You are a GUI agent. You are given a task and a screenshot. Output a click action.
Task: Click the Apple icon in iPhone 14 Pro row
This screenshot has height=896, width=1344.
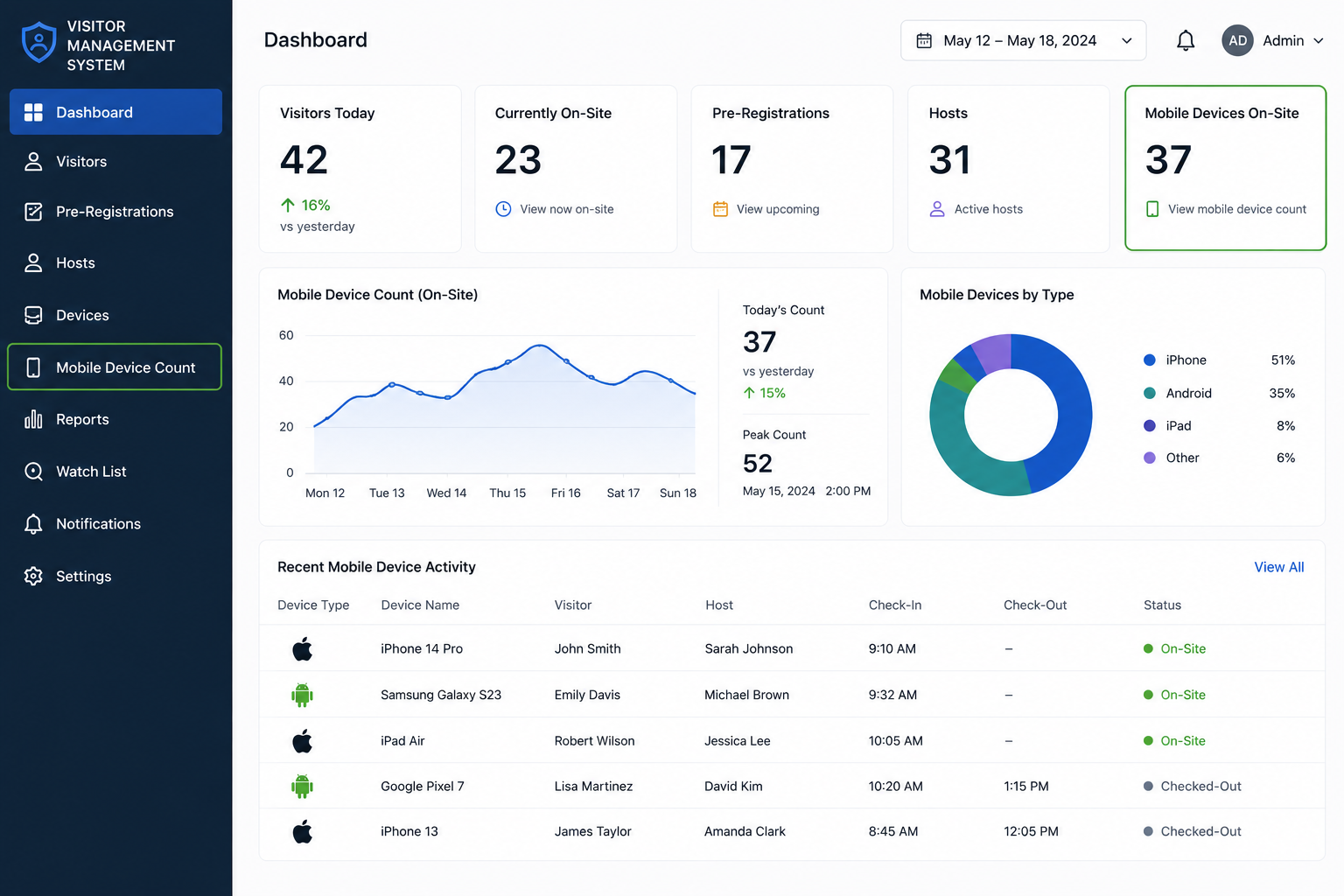pos(302,648)
